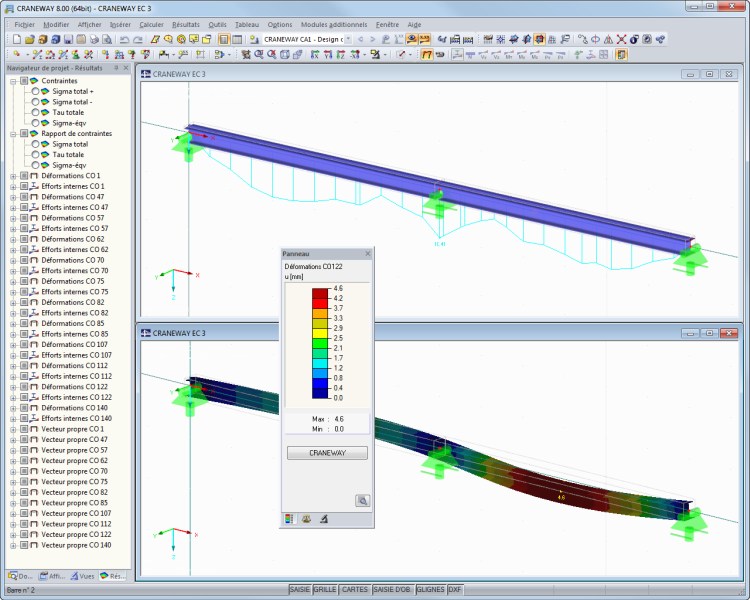Expand the Déformations CO 1 node

pyautogui.click(x=13, y=176)
